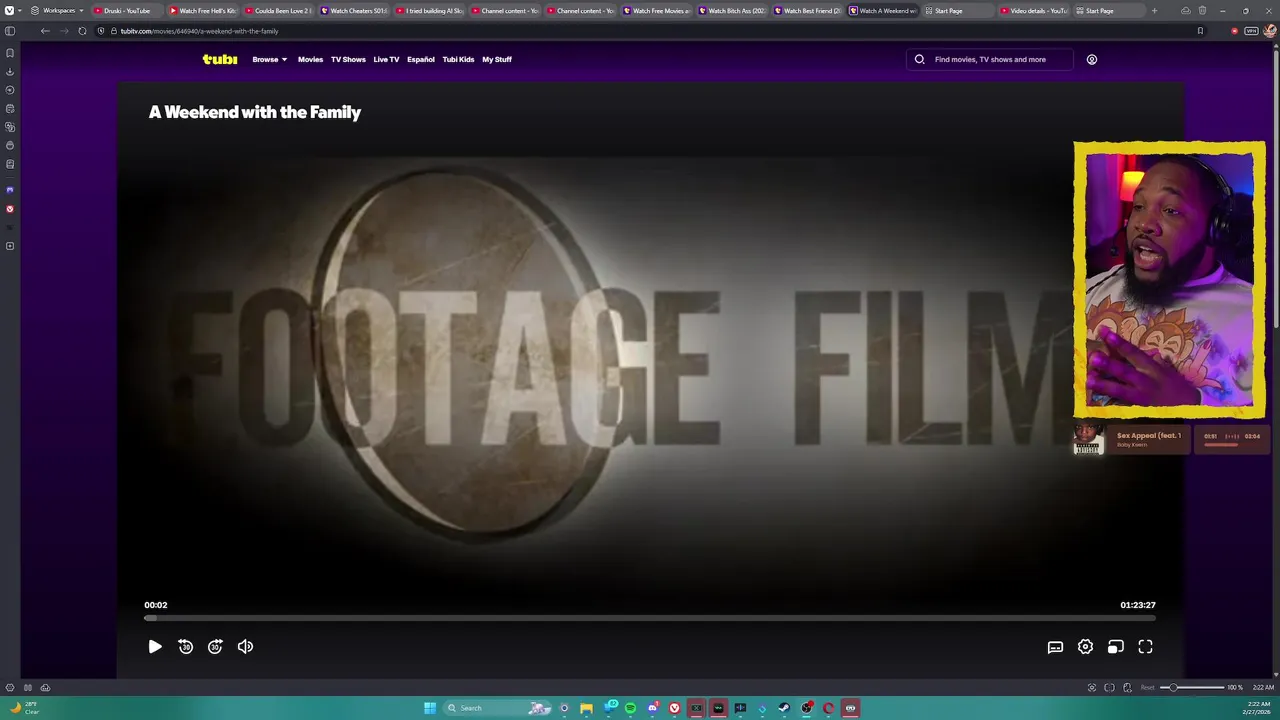Seek on the video progress bar

coord(650,618)
